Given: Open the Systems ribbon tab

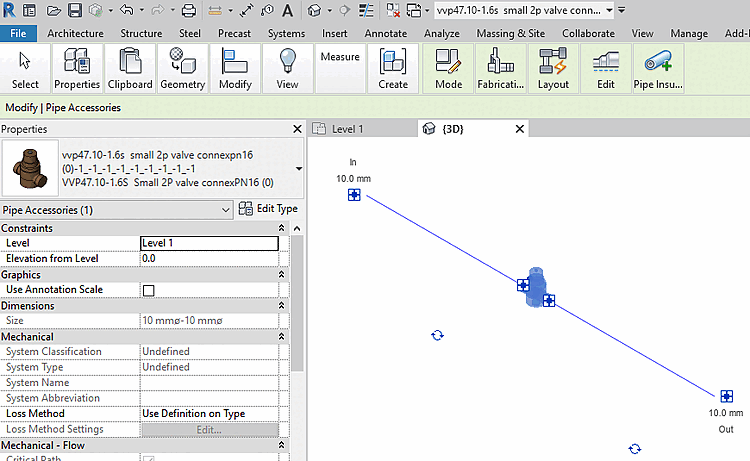Looking at the screenshot, I should 286,33.
